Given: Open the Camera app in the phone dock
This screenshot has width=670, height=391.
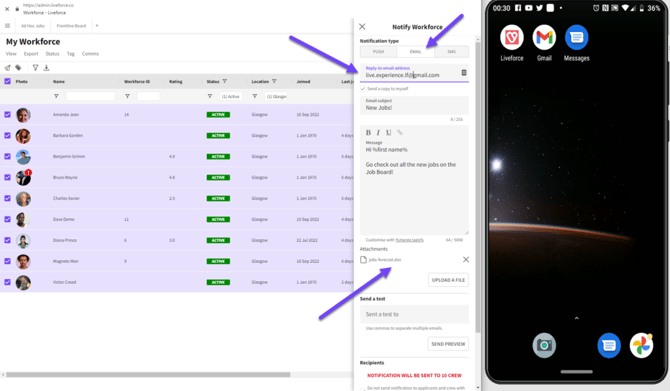Looking at the screenshot, I should tap(544, 345).
